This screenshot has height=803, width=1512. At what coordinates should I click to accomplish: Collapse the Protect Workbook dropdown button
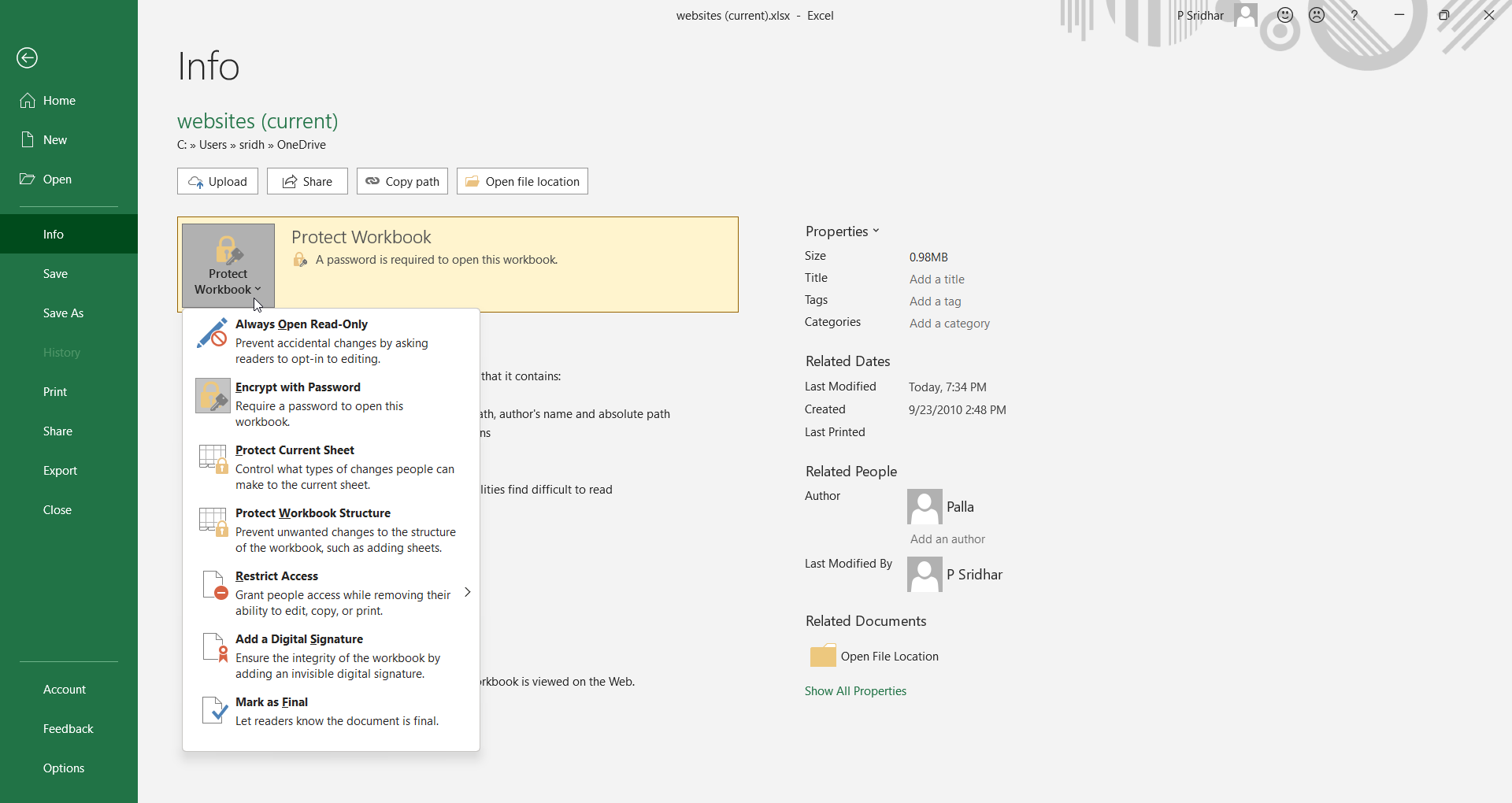pyautogui.click(x=228, y=265)
